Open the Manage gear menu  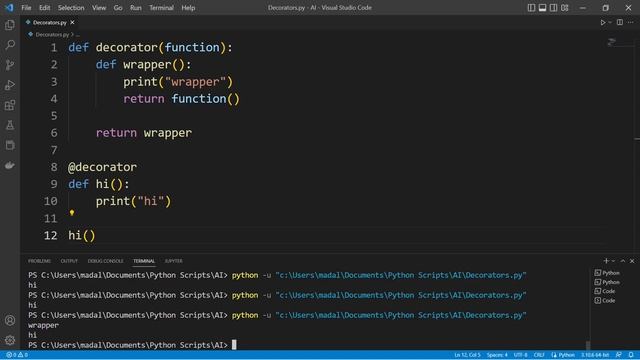pos(10,340)
